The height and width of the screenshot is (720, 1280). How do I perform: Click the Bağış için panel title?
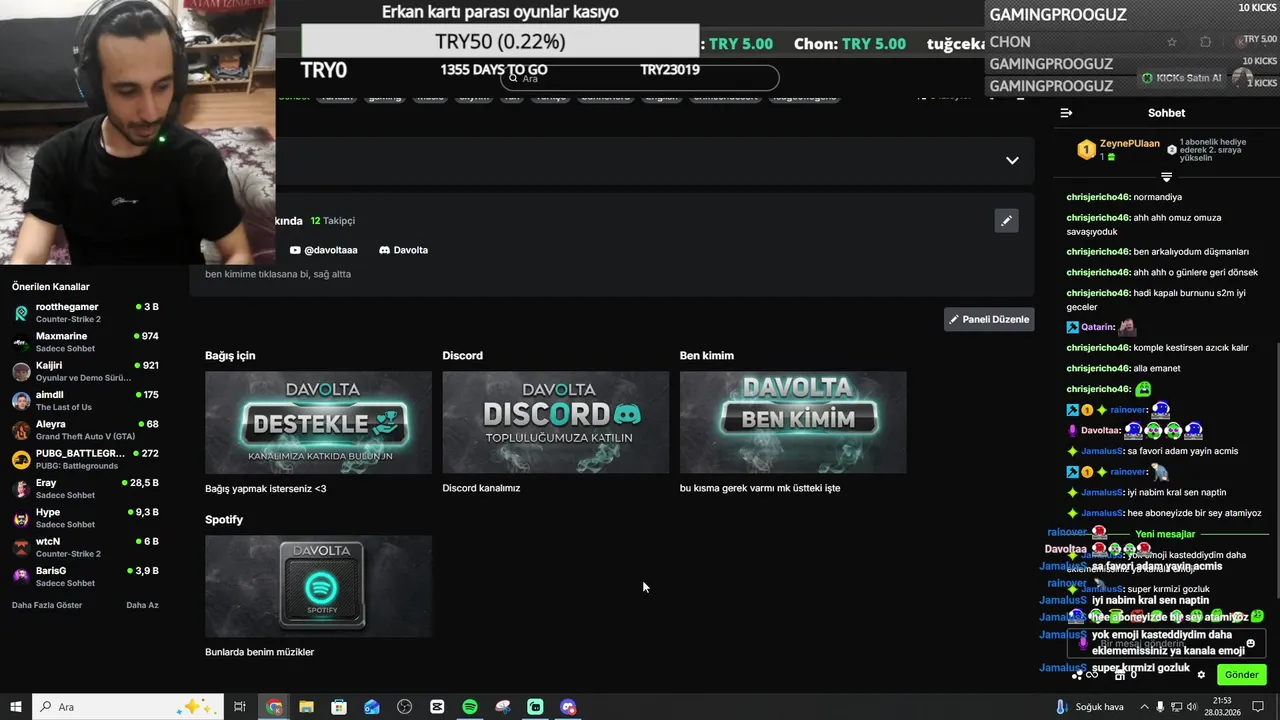[230, 355]
